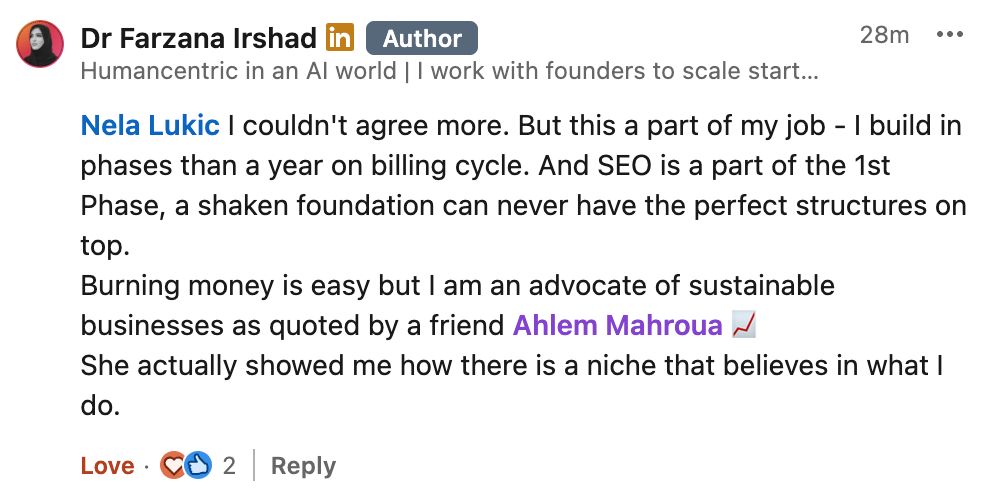Open the author name Dr Farzana Irshad
Screen dimensions: 996x490
[198, 38]
